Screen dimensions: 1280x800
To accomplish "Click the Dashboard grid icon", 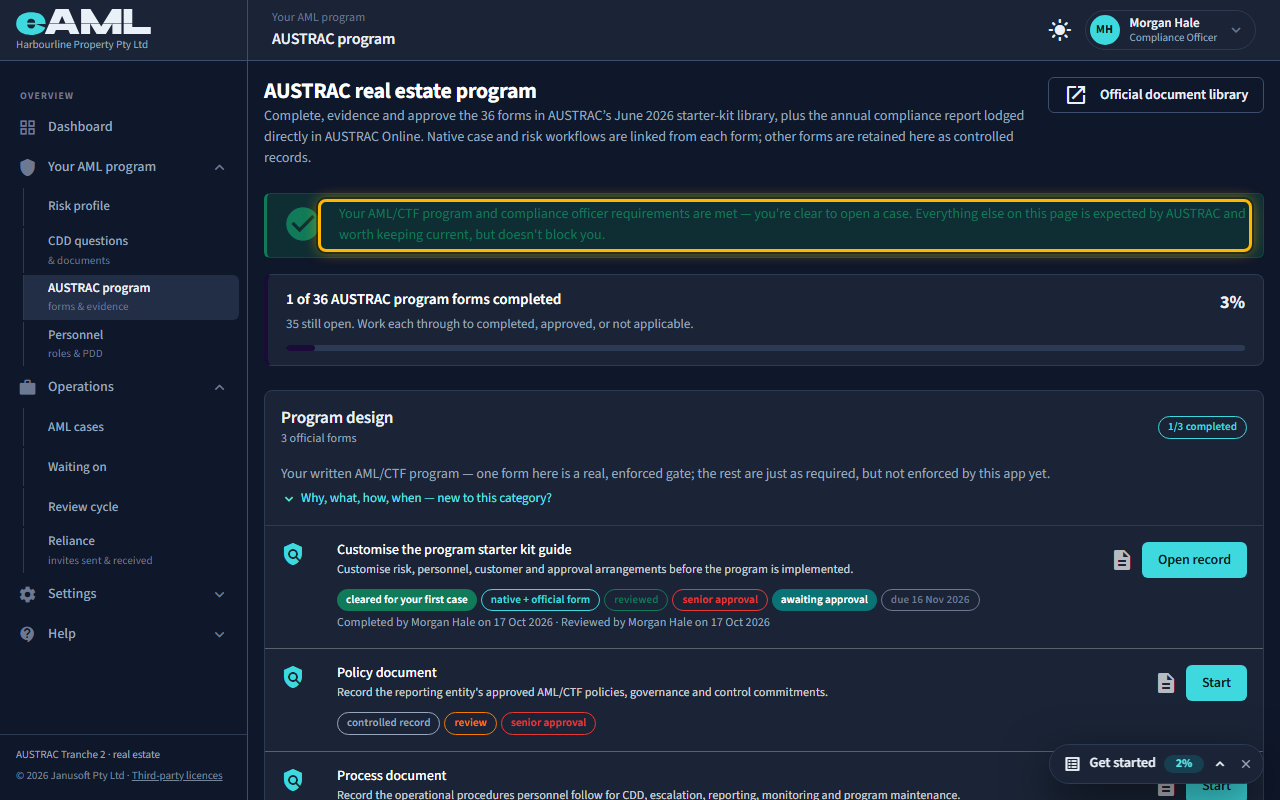I will [27, 127].
